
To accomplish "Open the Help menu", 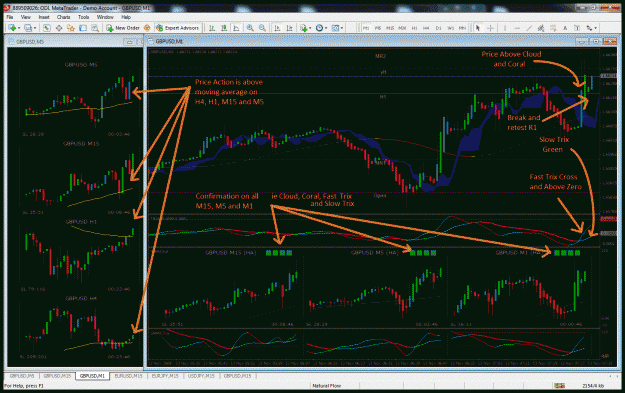I will pyautogui.click(x=126, y=17).
